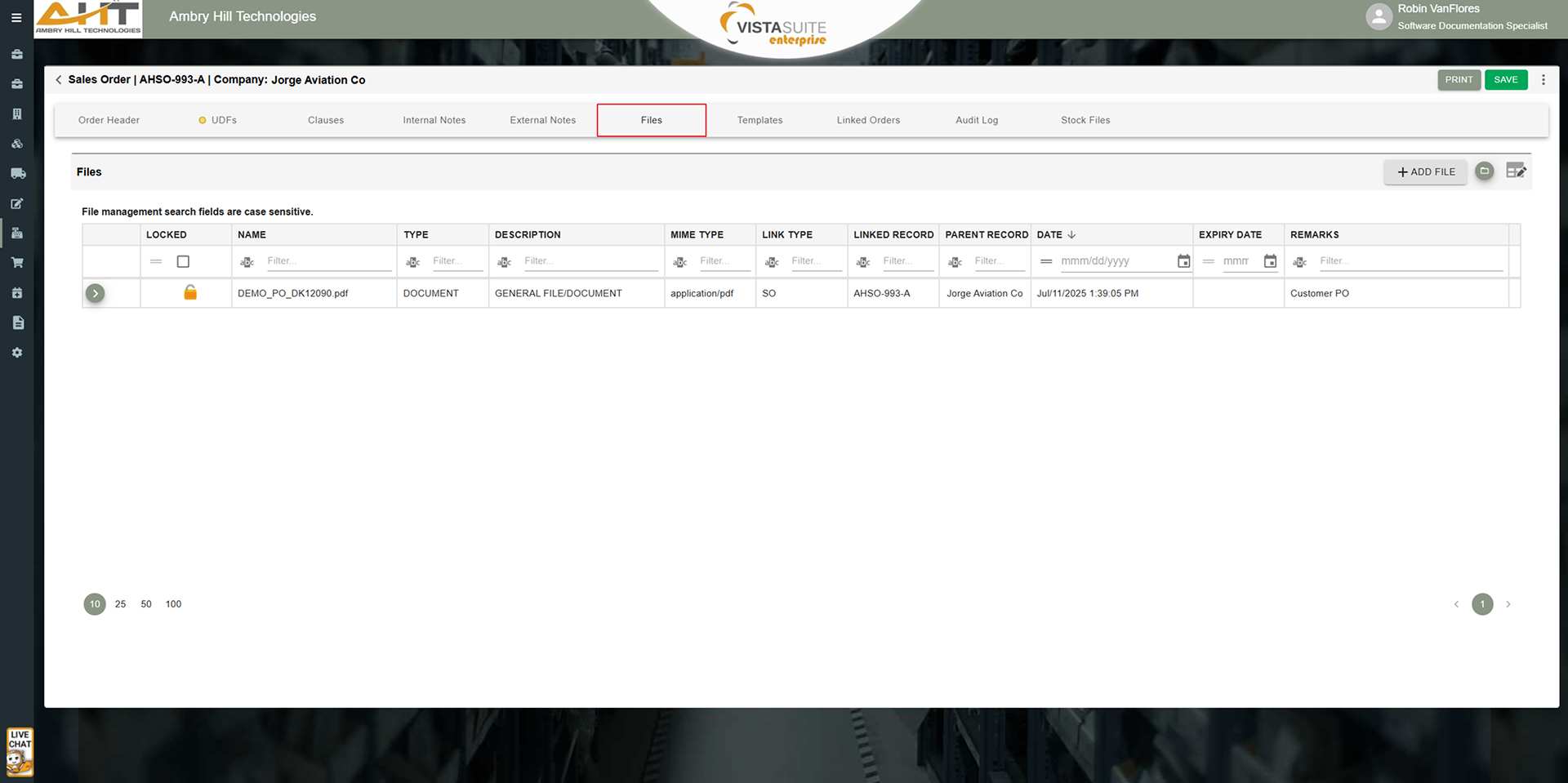The image size is (1568, 783).
Task: Set page size to 25 rows
Action: coord(120,604)
